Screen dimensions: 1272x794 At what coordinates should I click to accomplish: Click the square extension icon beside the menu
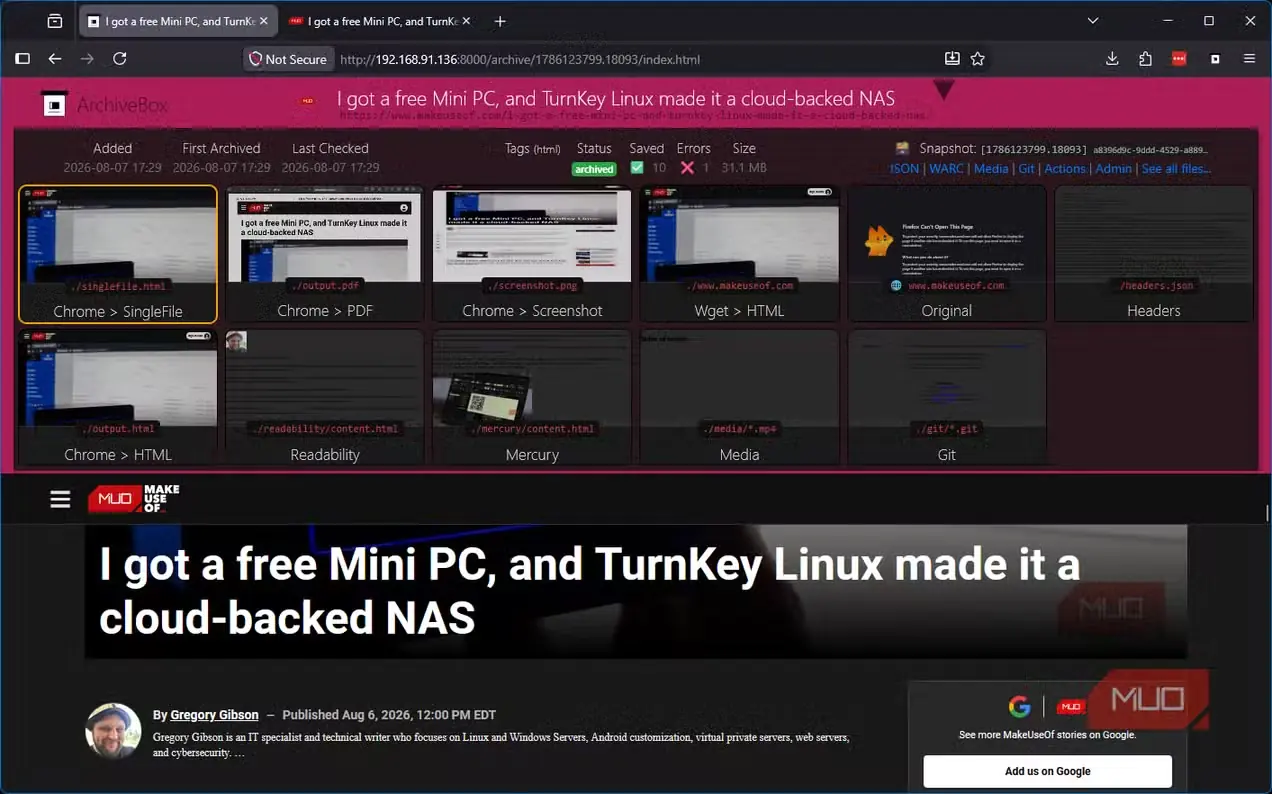click(x=1215, y=59)
